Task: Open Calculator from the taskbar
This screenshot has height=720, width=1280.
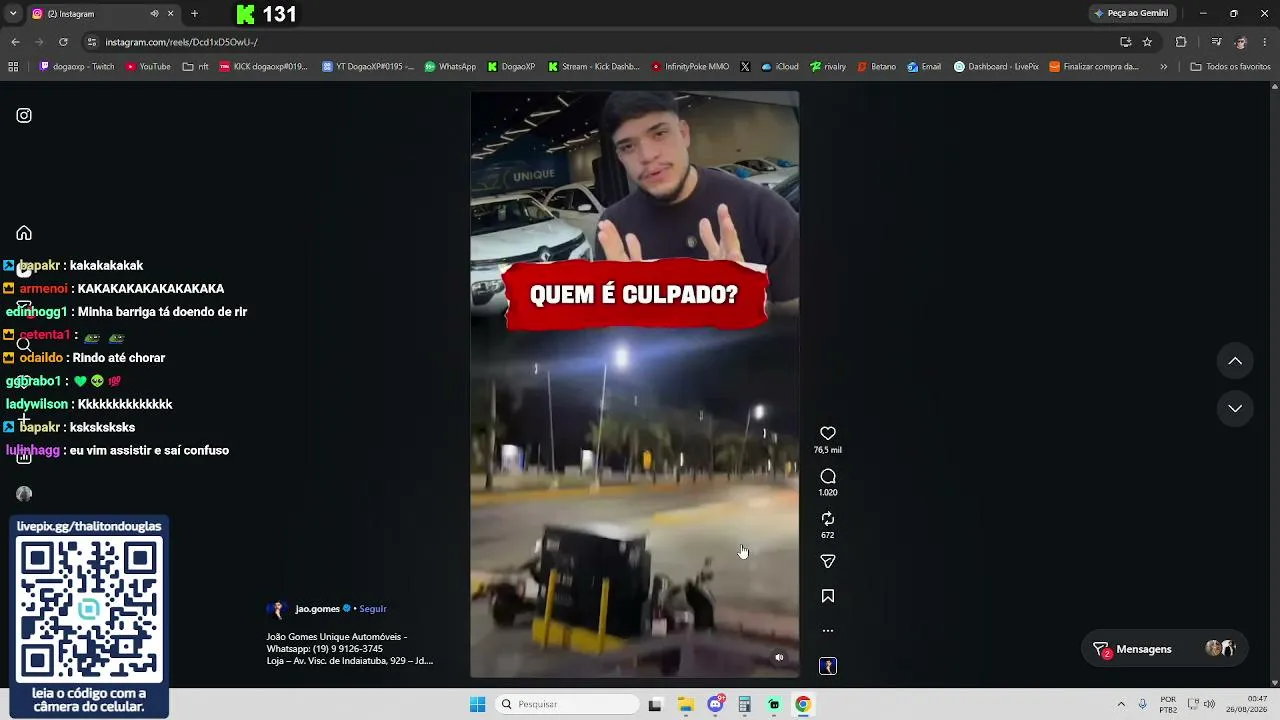Action: pos(744,704)
